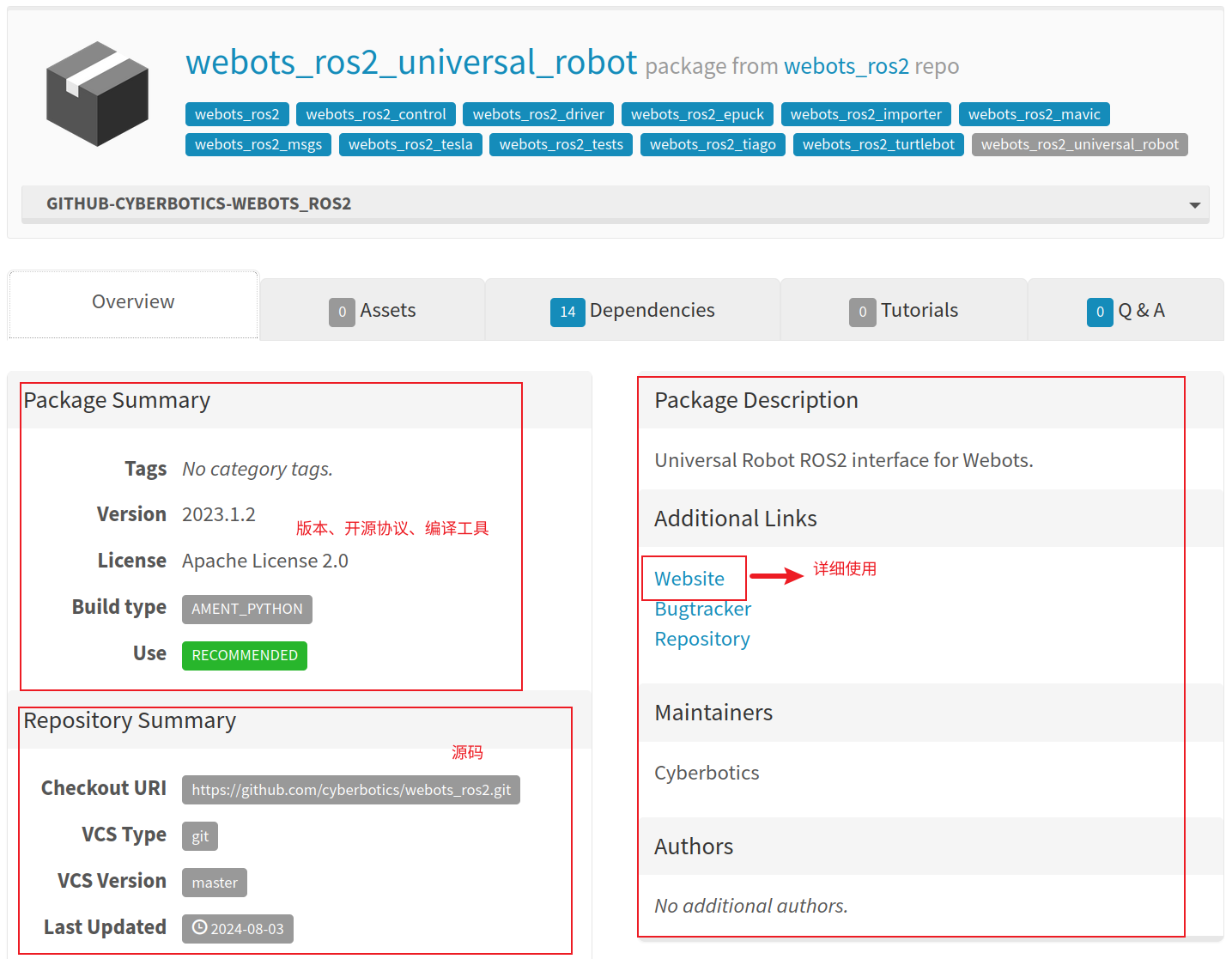Click the master VCS version badge

[215, 883]
